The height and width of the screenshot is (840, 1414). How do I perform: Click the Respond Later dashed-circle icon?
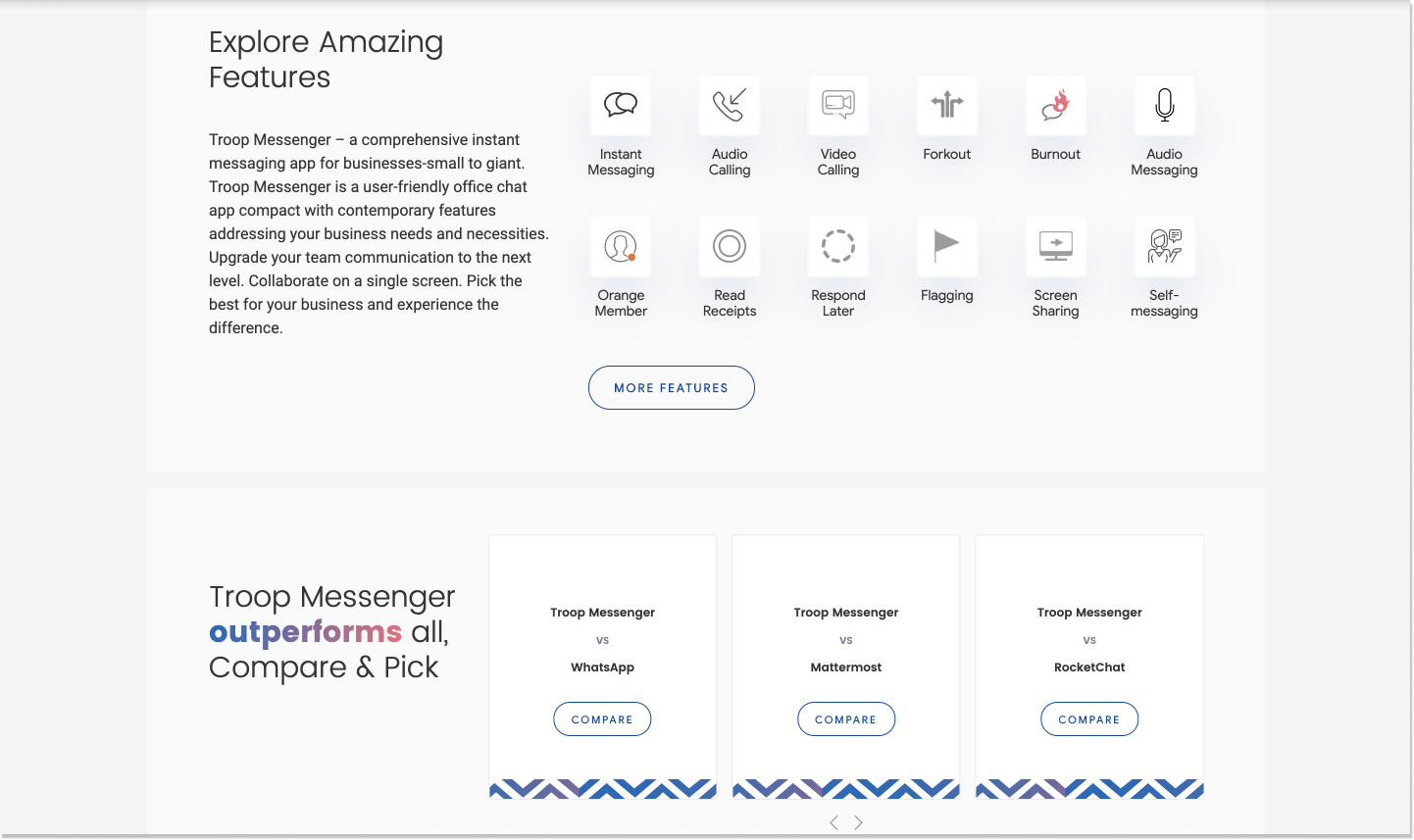[838, 246]
